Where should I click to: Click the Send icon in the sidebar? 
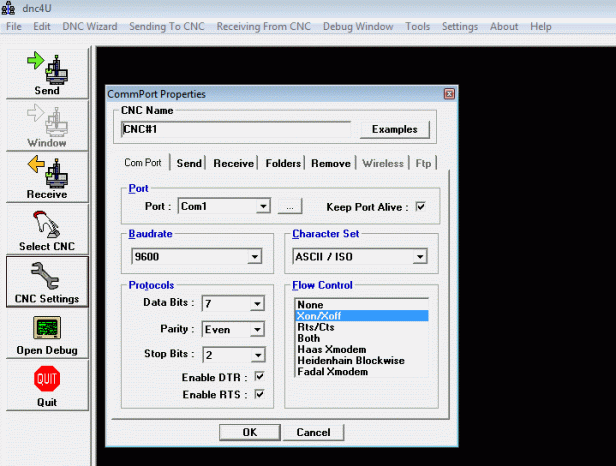pos(46,68)
